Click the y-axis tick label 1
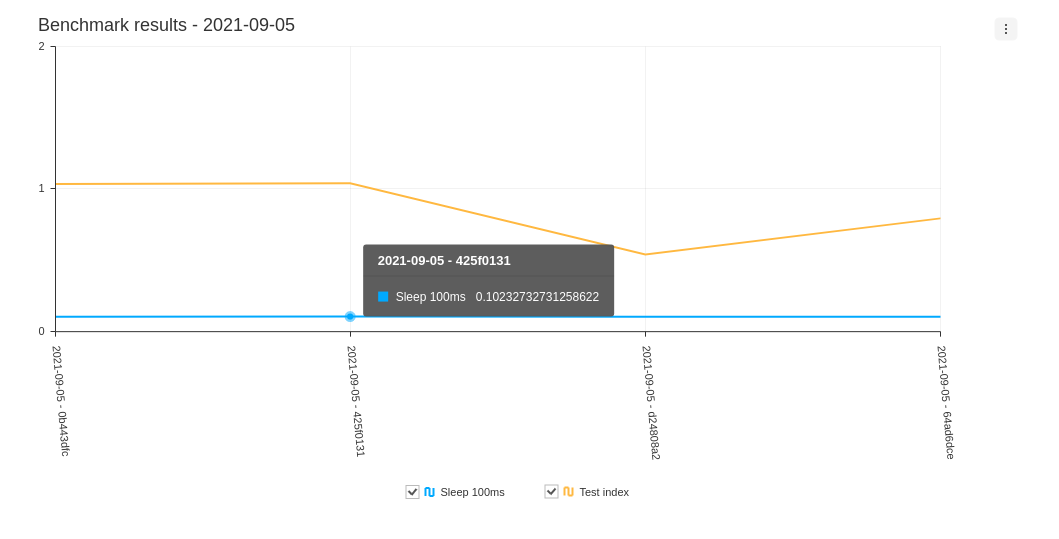 click(x=41, y=188)
